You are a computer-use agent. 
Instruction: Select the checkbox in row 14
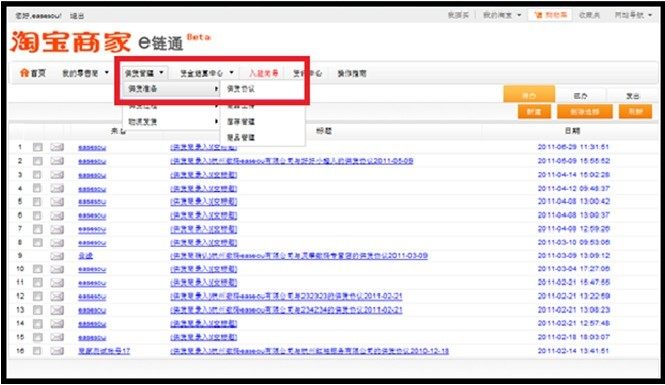pyautogui.click(x=37, y=324)
